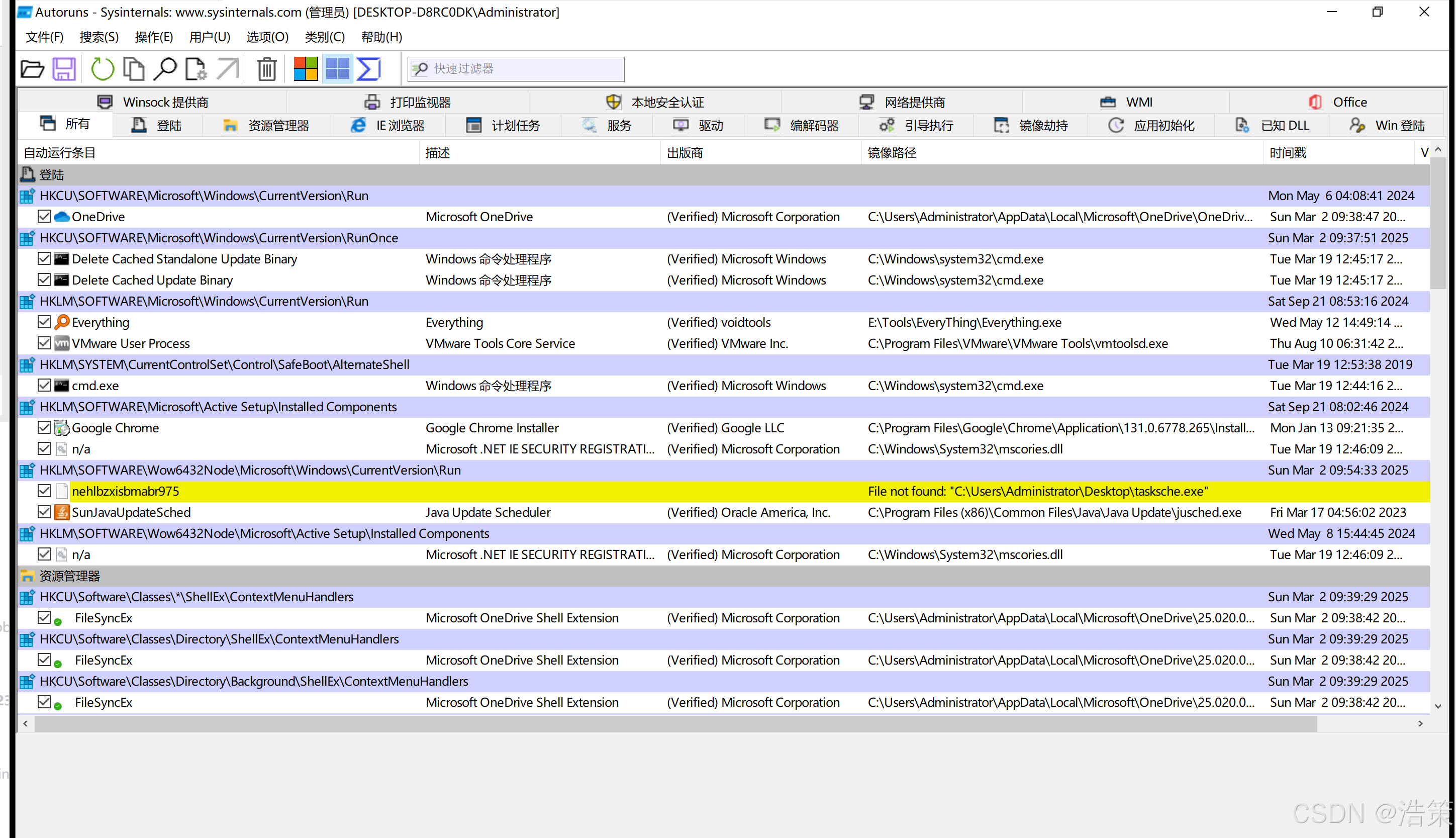The width and height of the screenshot is (1456, 838).
Task: Click the Find magnifier toolbar icon
Action: [166, 69]
